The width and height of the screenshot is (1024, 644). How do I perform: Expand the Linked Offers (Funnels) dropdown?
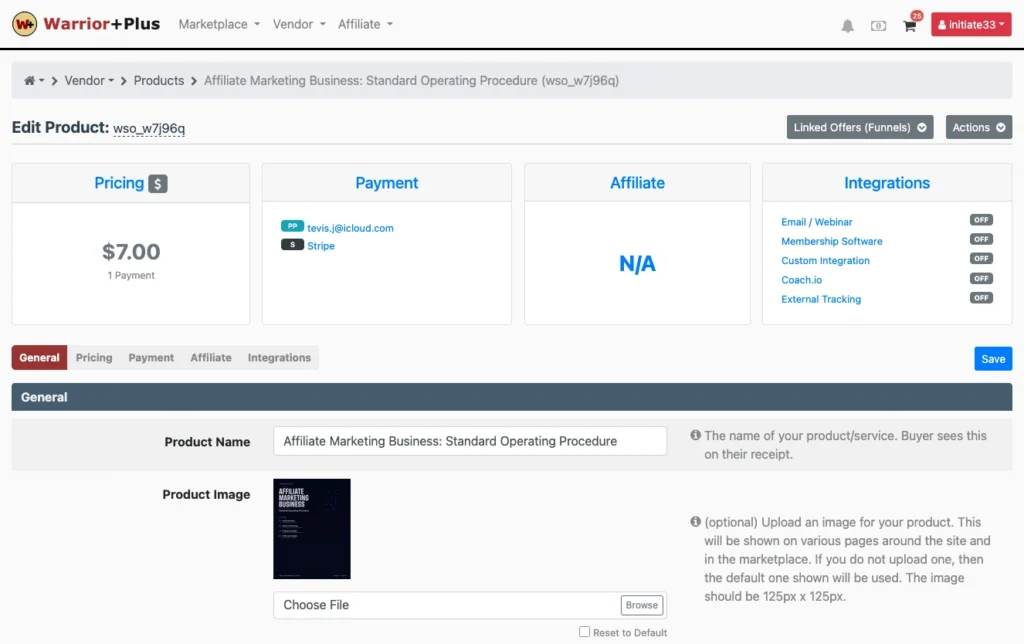(859, 127)
